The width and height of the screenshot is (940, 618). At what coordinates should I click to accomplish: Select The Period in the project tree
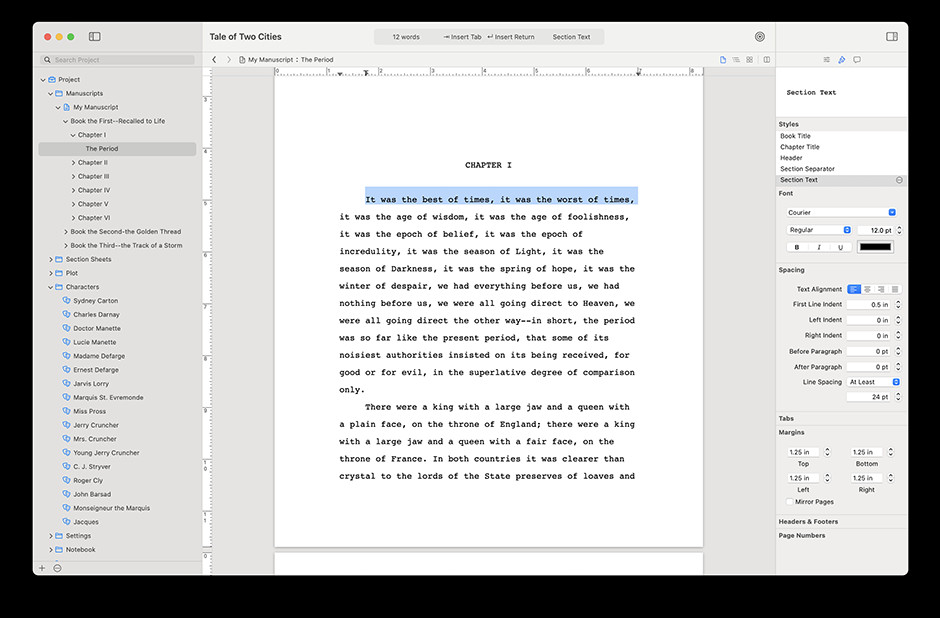pos(118,149)
